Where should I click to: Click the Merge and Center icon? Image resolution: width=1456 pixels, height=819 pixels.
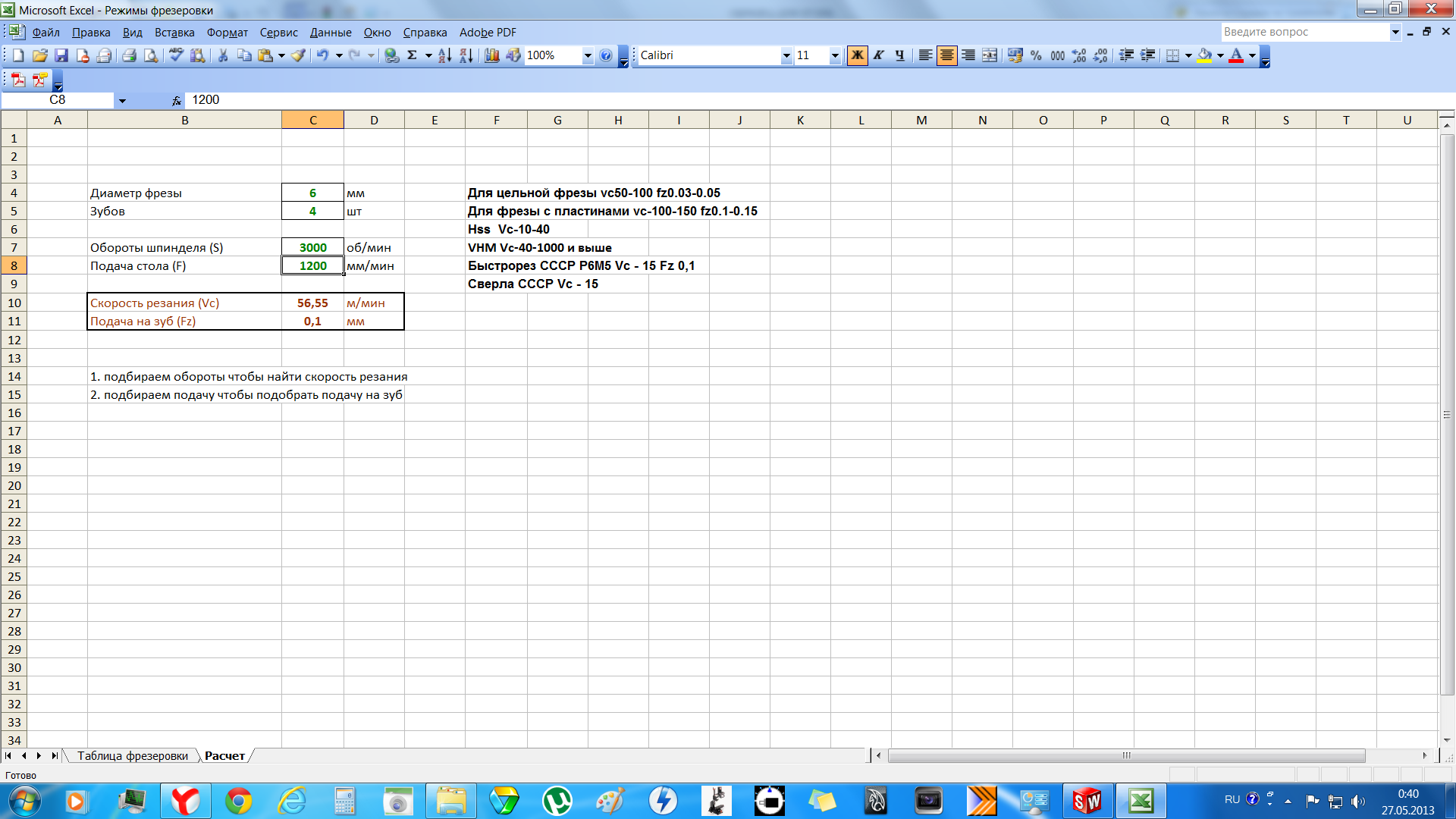click(990, 55)
